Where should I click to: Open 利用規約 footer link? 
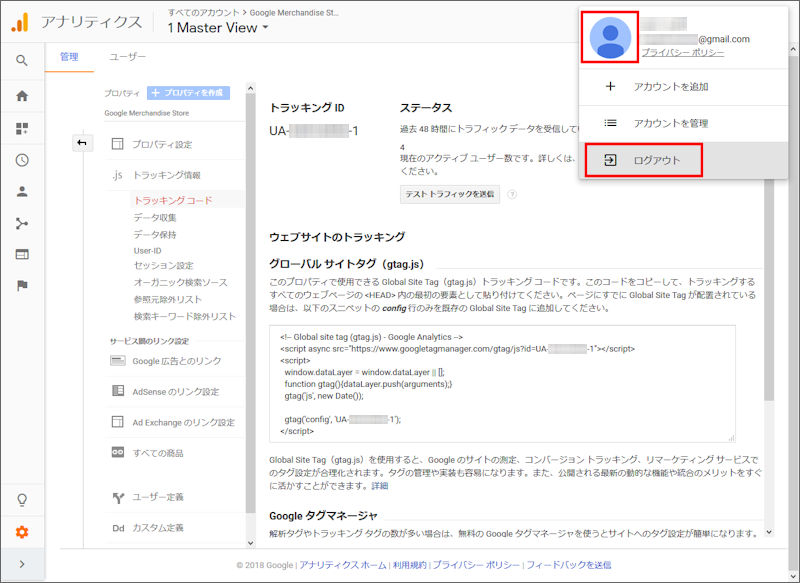click(x=409, y=565)
